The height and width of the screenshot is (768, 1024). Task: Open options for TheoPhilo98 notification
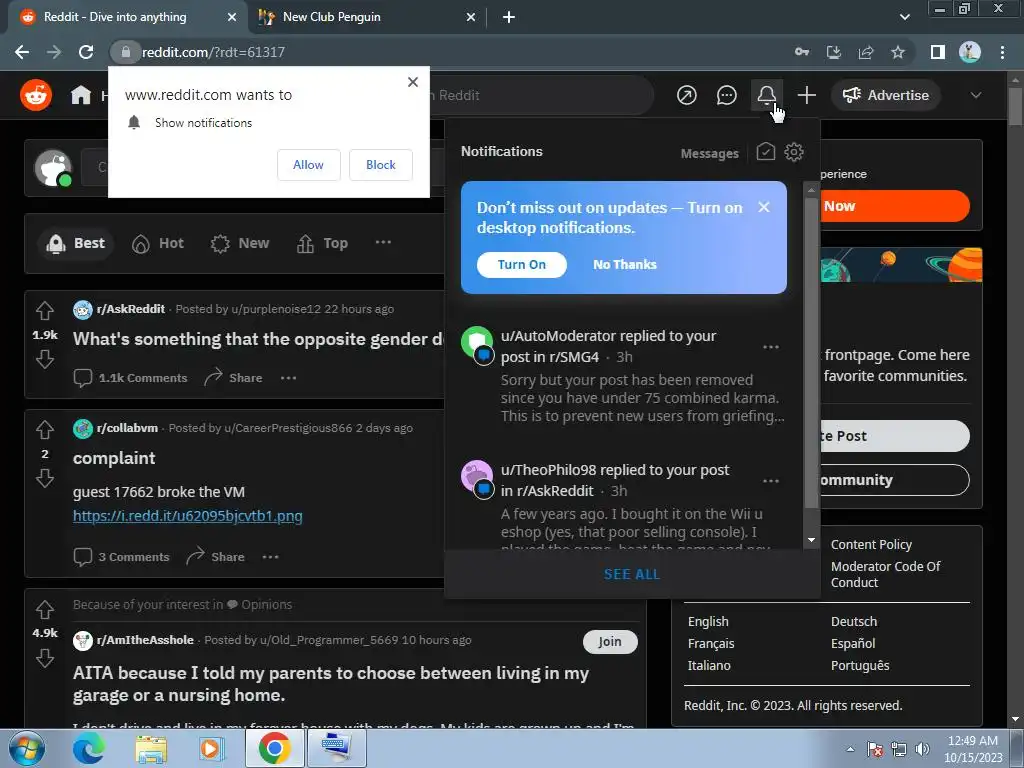[x=771, y=481]
